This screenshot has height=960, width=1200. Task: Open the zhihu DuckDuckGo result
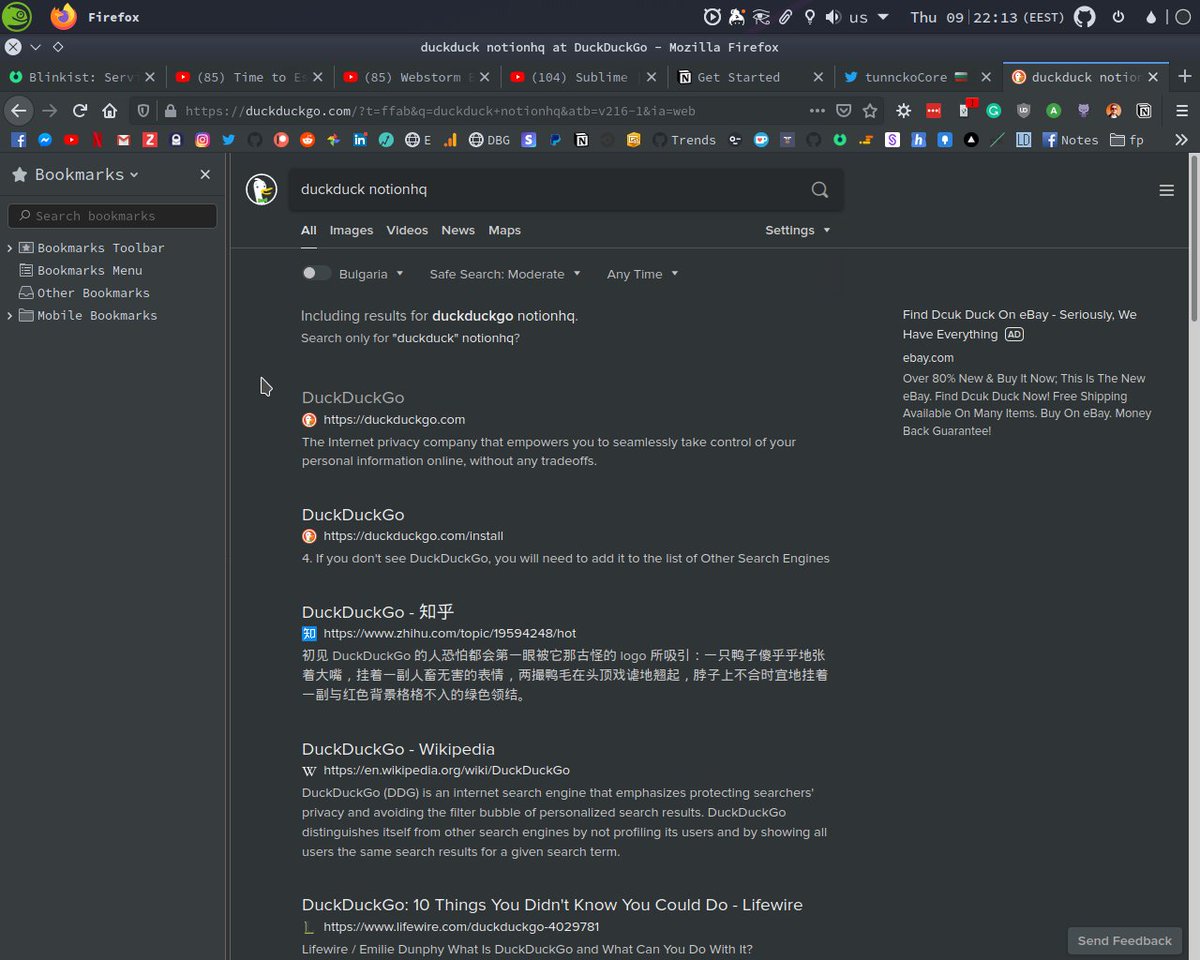[x=378, y=612]
